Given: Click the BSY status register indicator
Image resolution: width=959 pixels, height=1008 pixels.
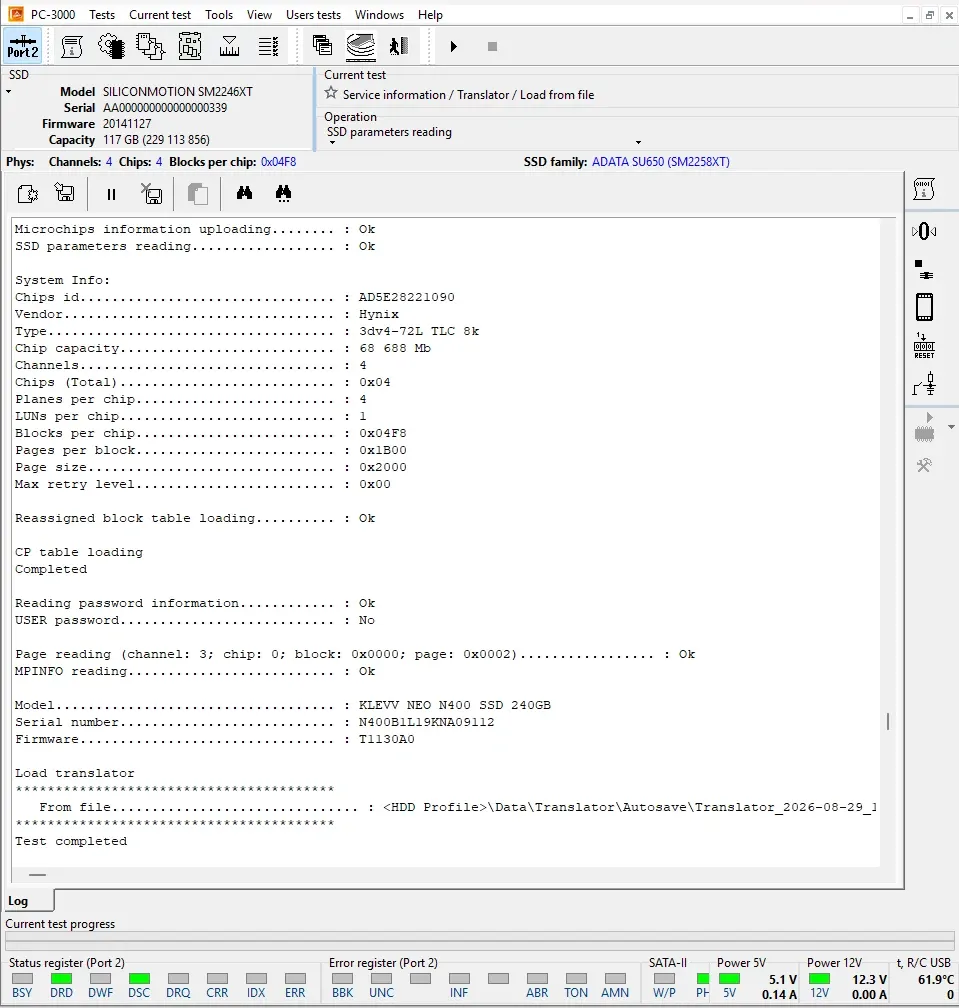Looking at the screenshot, I should [x=22, y=978].
